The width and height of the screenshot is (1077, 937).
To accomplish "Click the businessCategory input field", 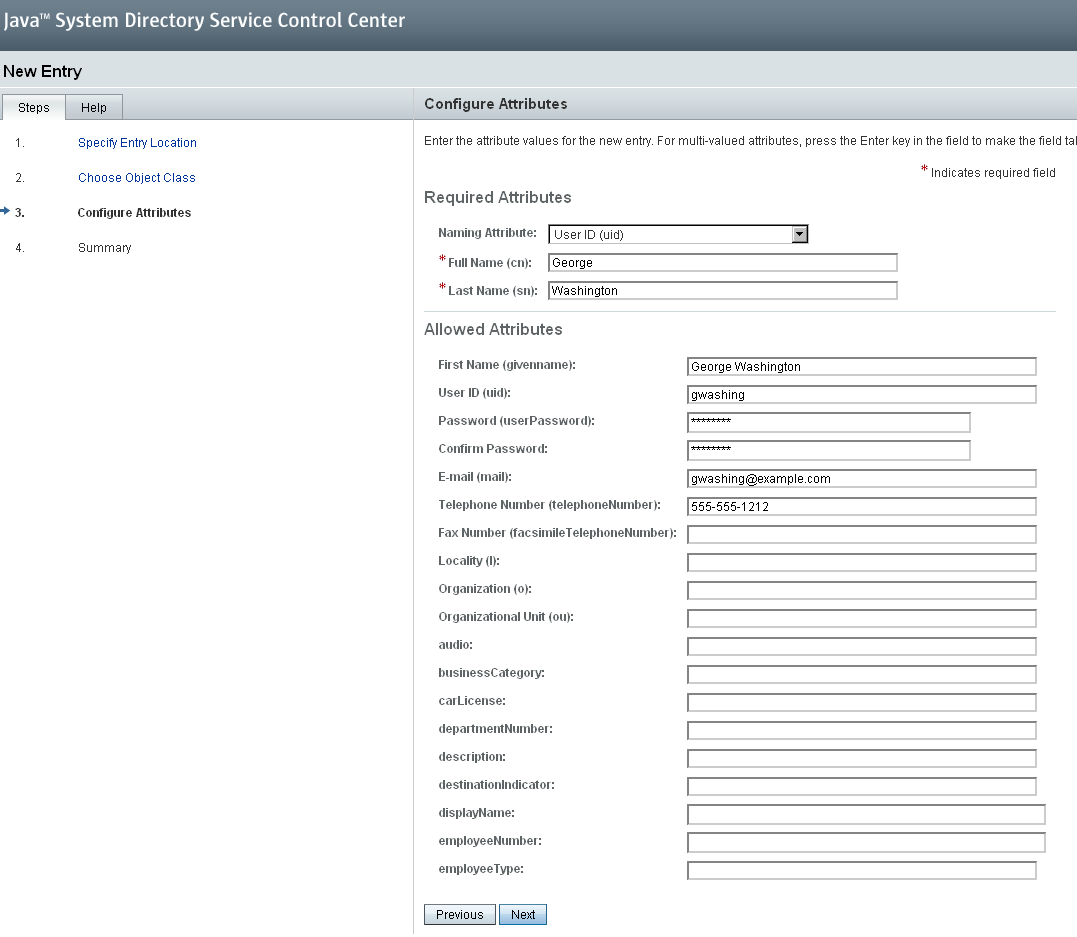I will (861, 675).
